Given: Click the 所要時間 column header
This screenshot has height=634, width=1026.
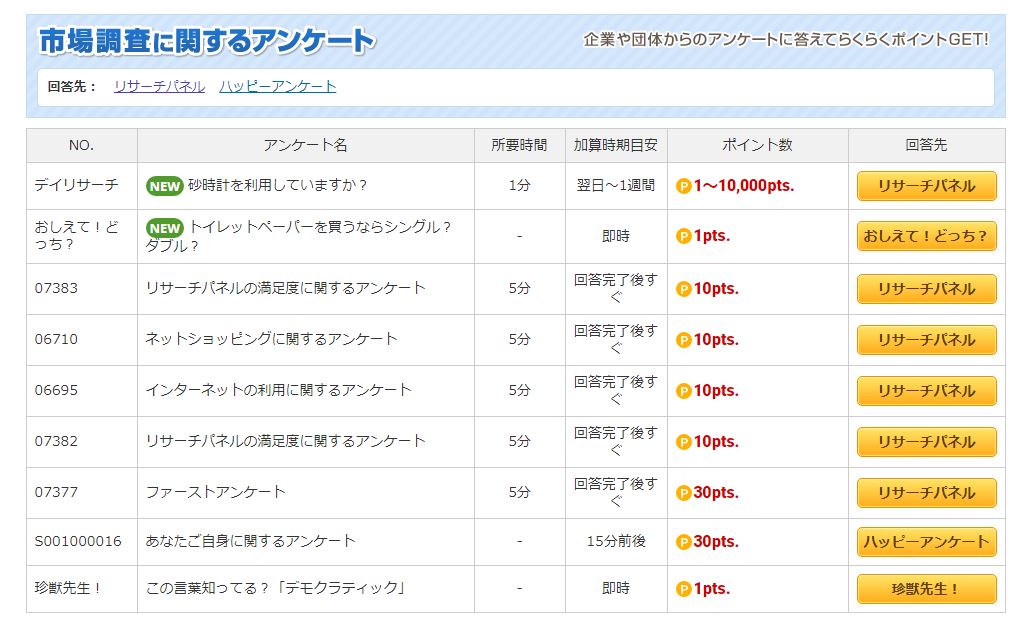Looking at the screenshot, I should point(520,145).
